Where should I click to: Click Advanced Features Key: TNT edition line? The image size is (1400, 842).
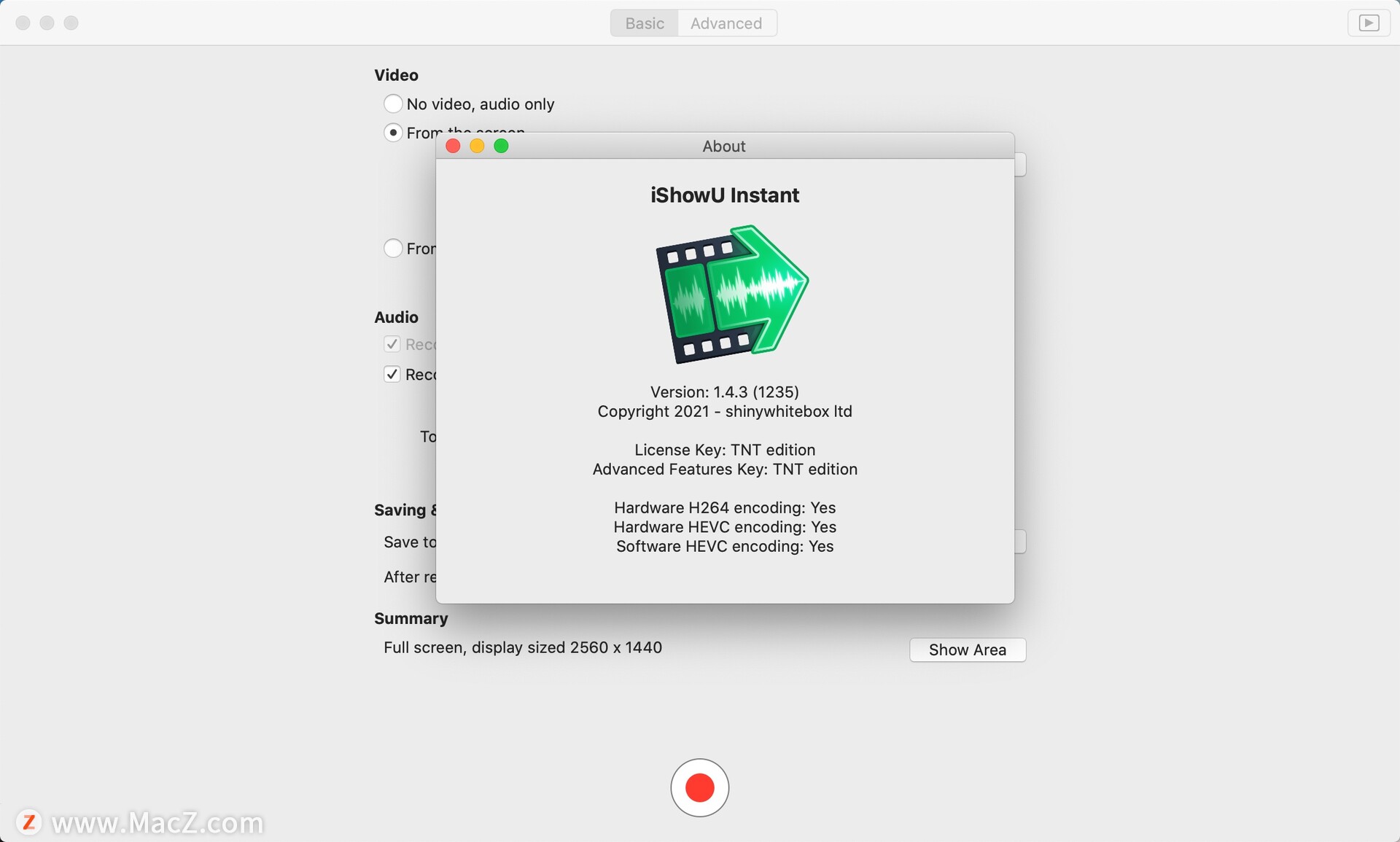tap(725, 469)
